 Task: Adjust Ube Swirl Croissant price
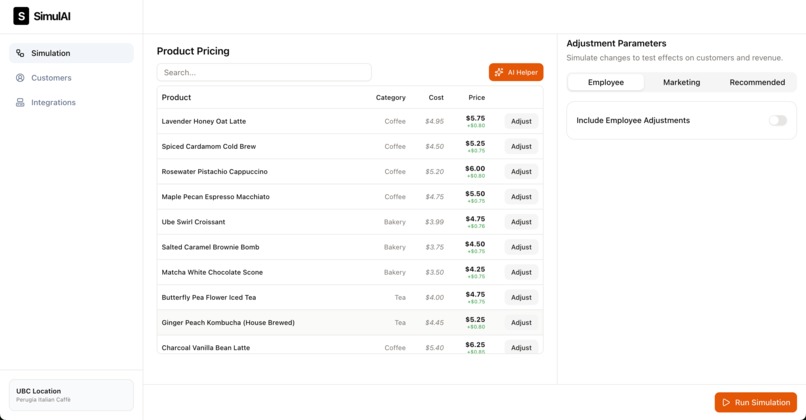521,222
